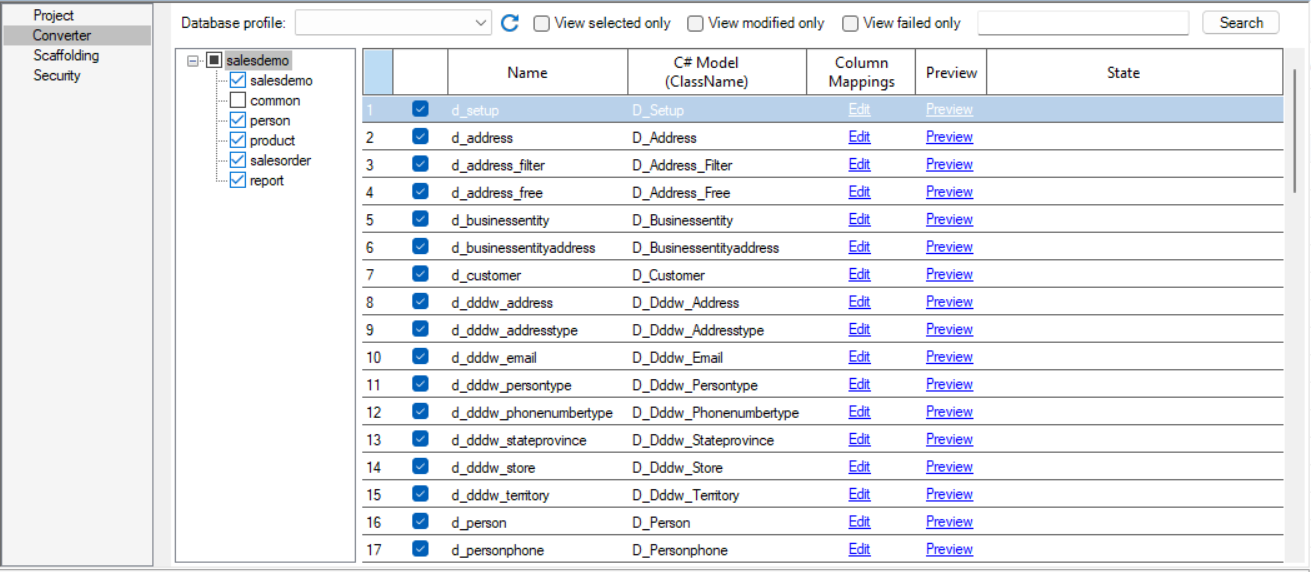Screen dimensions: 1311x572
Task: Tick the View failed only checkbox
Action: pyautogui.click(x=850, y=23)
